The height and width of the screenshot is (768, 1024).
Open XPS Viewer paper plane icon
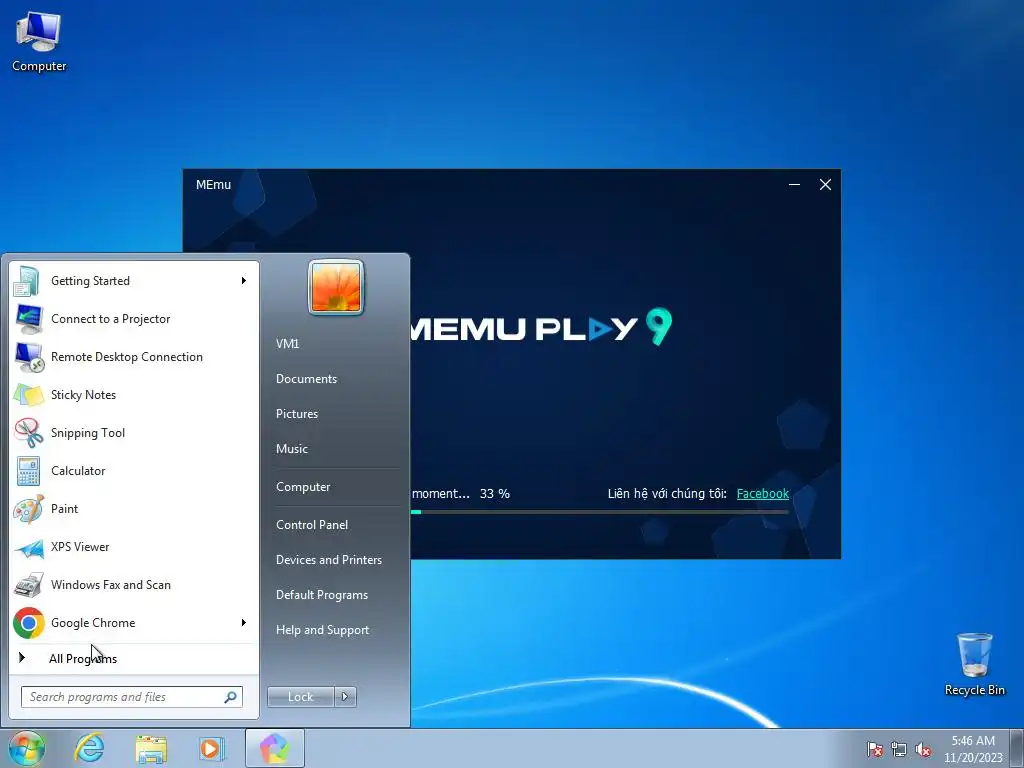coord(29,547)
